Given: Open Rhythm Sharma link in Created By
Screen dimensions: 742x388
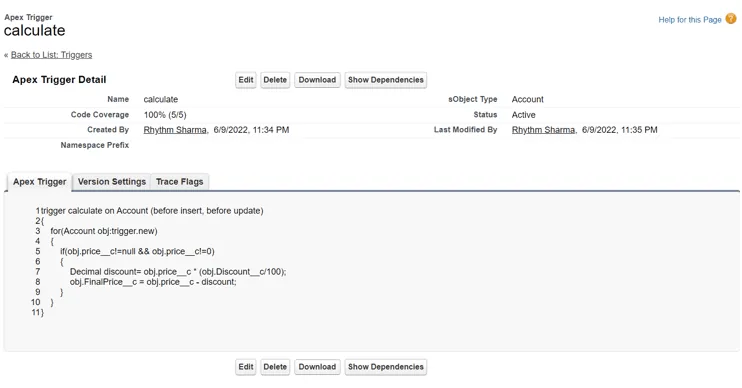Looking at the screenshot, I should click(175, 130).
